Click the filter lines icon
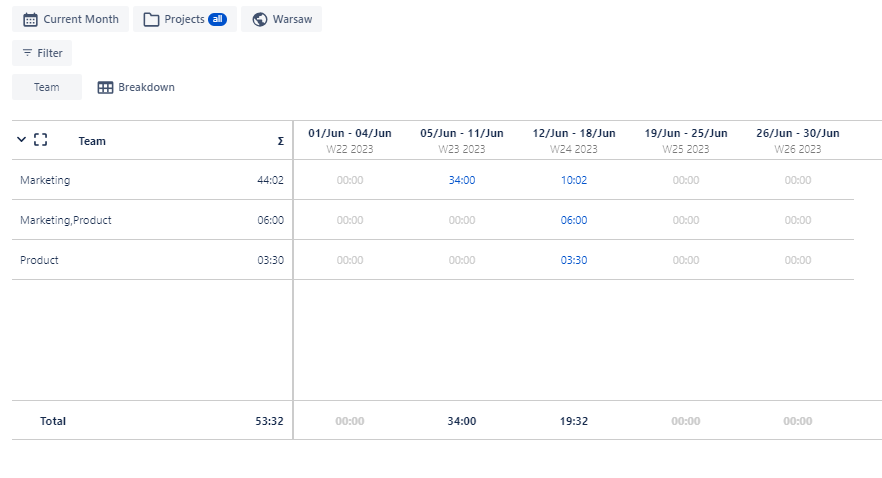Viewport: 882px width, 478px height. point(27,53)
